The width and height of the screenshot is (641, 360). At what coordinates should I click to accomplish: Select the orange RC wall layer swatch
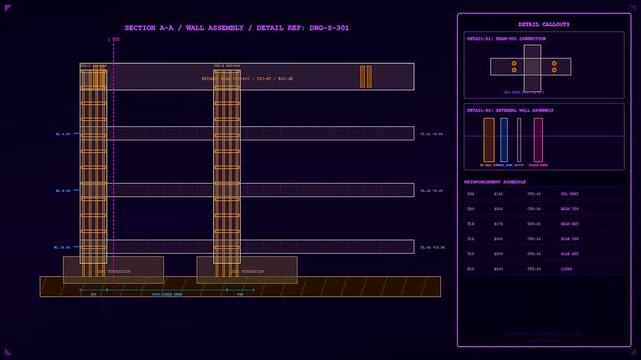coord(489,140)
